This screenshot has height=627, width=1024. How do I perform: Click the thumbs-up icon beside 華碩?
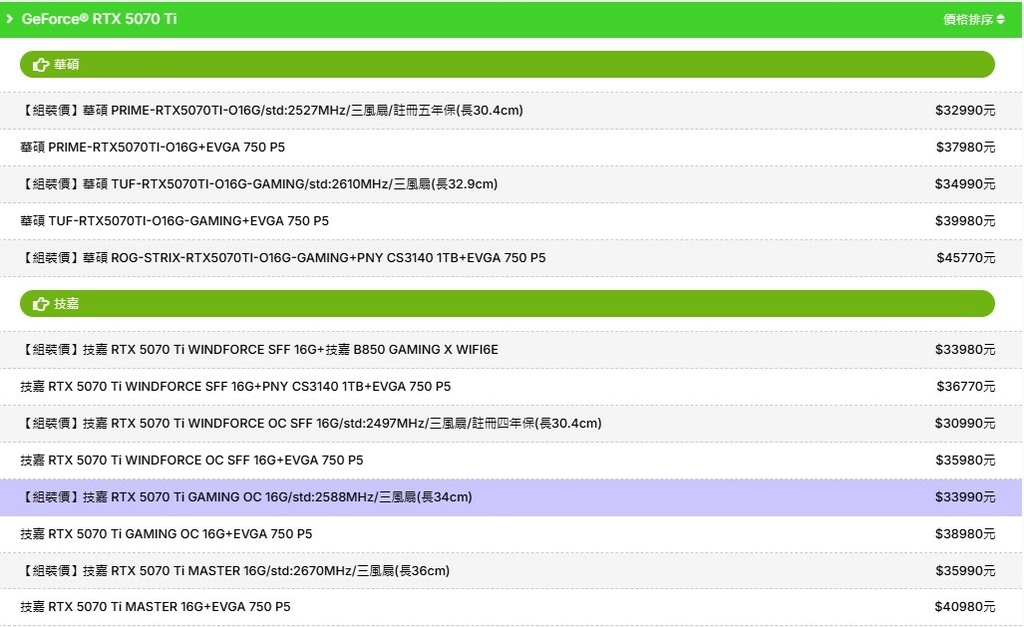[41, 65]
